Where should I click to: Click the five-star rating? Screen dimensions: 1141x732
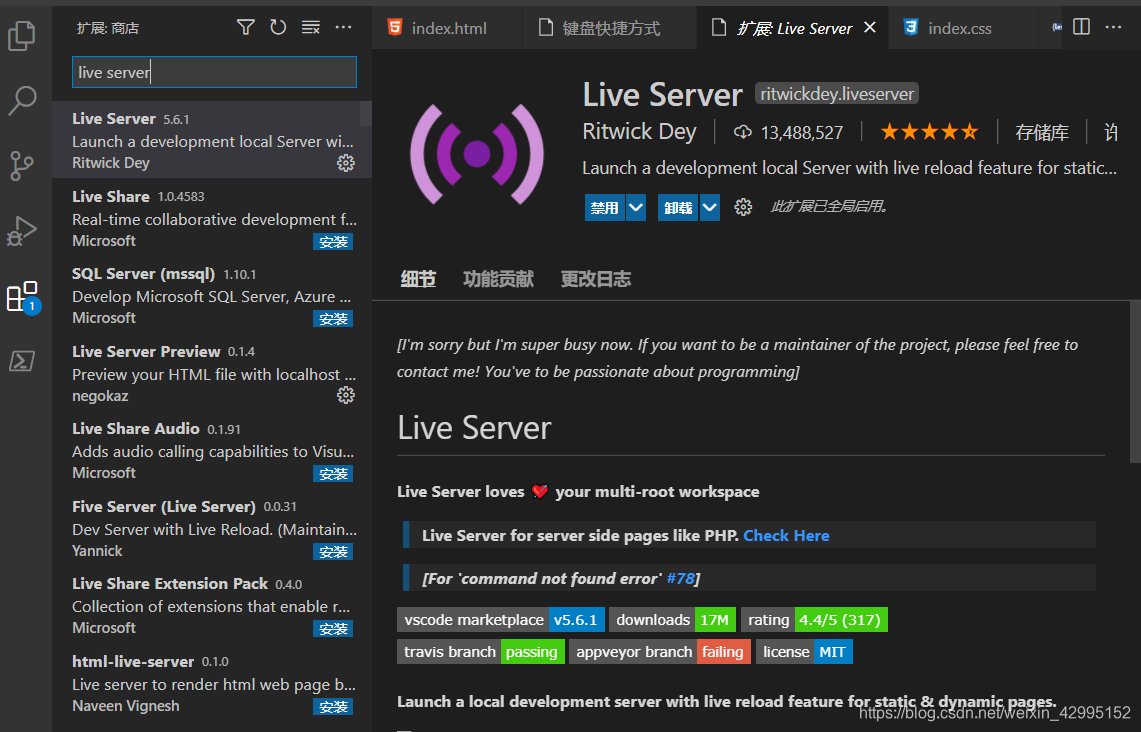tap(929, 132)
